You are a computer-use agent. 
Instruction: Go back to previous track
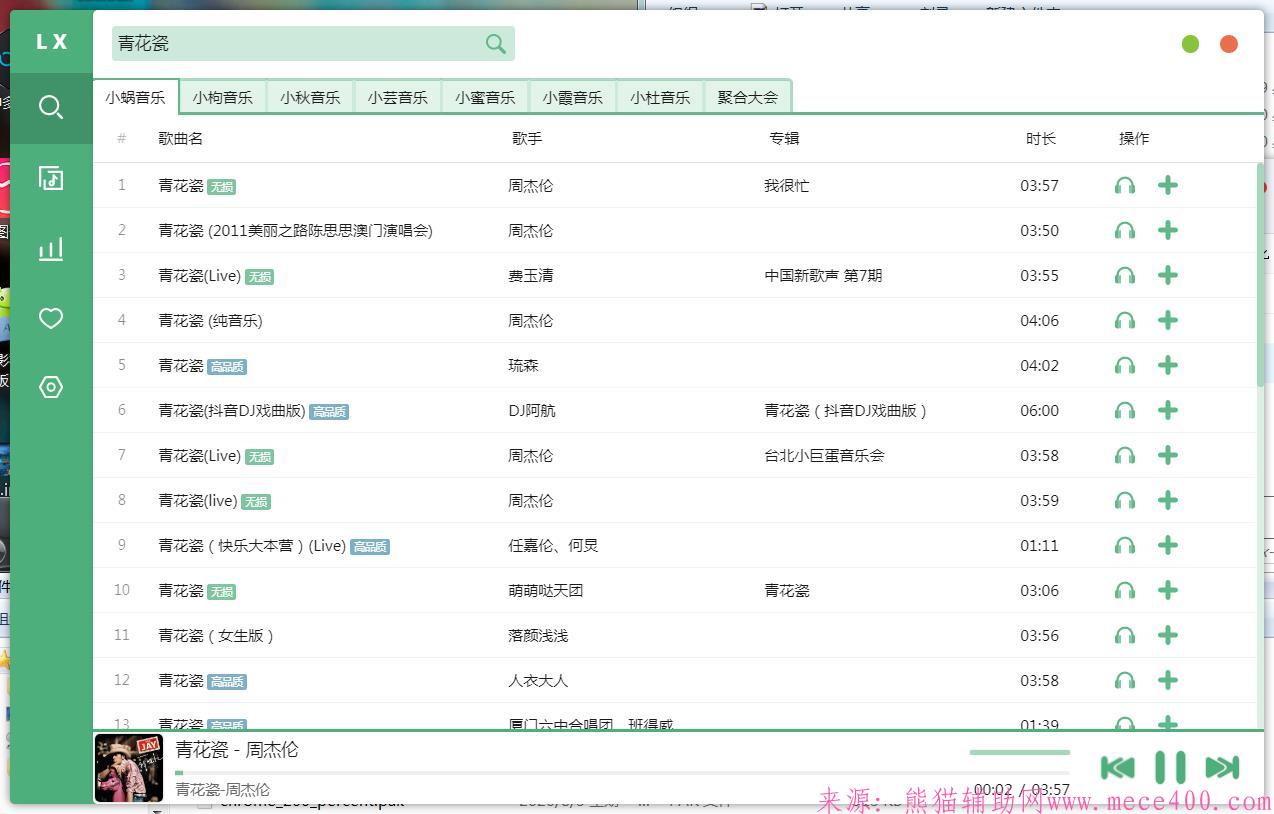pos(1117,767)
